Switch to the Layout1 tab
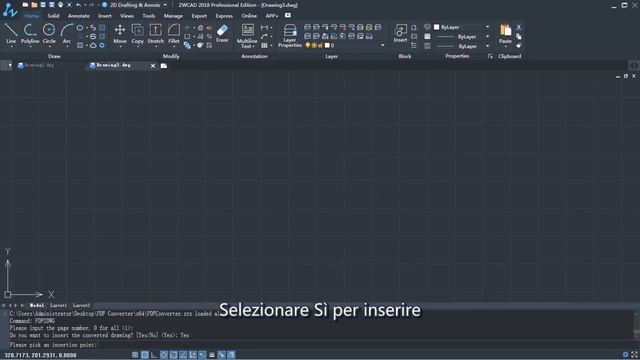The width and height of the screenshot is (640, 360). [58, 305]
